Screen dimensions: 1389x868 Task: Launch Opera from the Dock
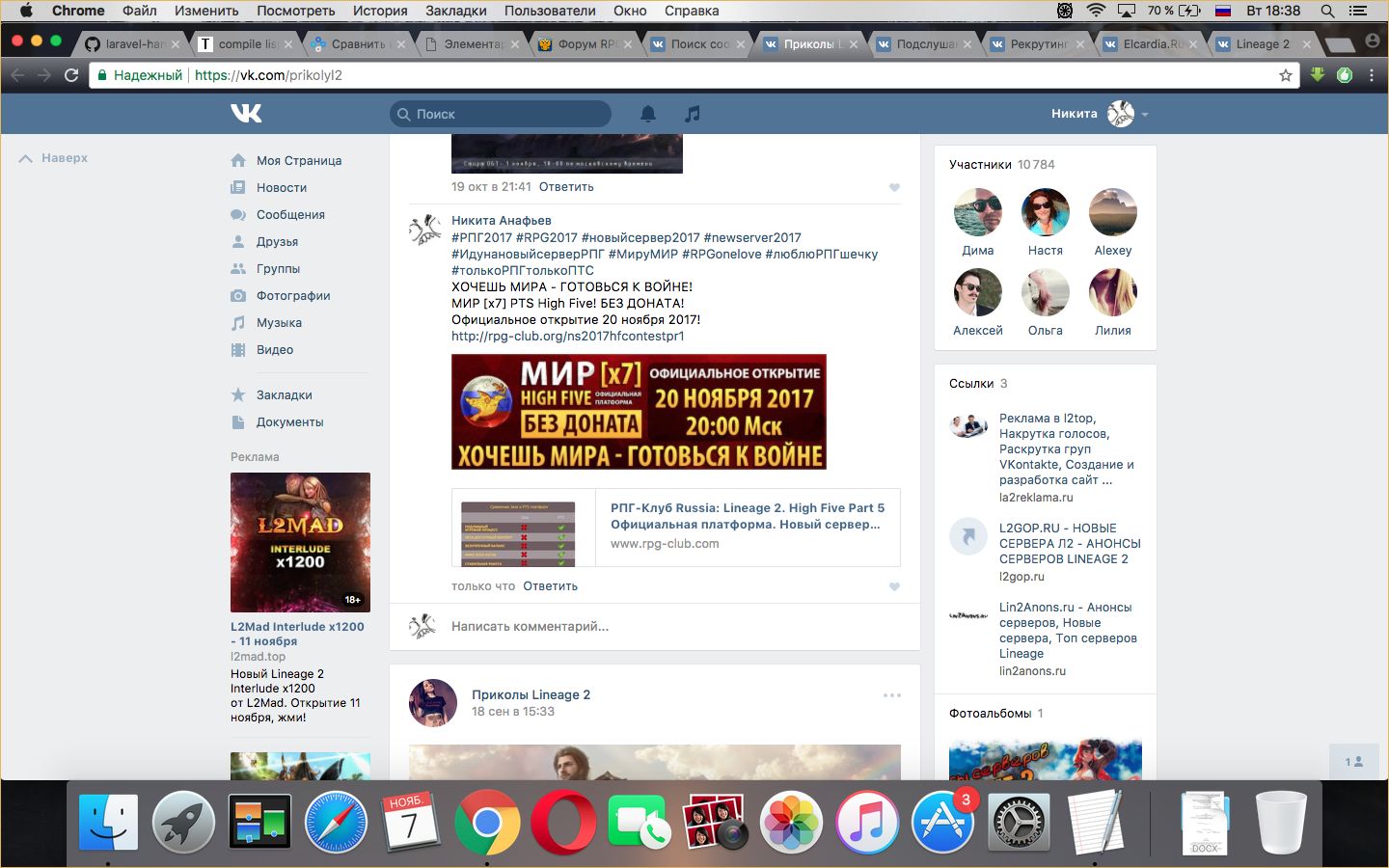563,823
